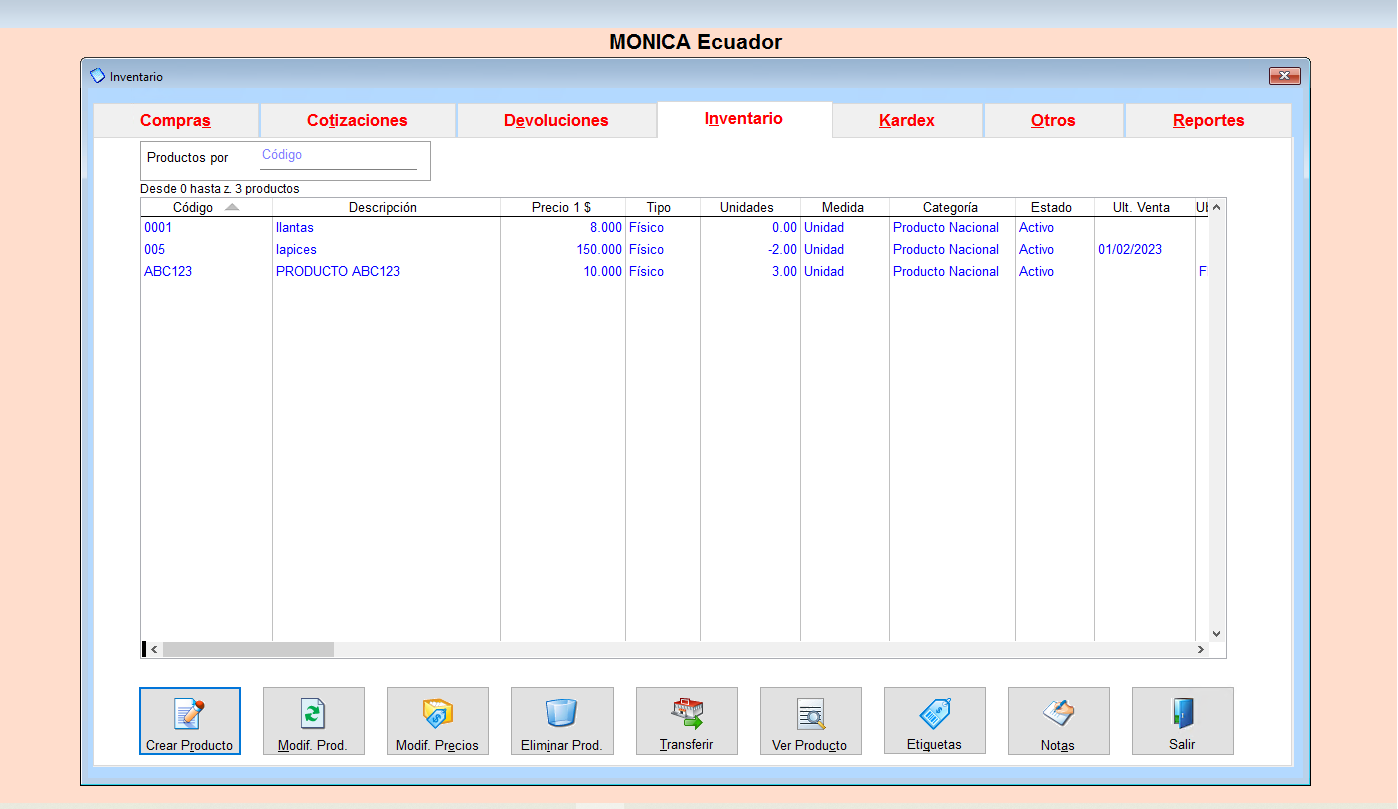The height and width of the screenshot is (809, 1398).
Task: Open the Reportes tab
Action: tap(1208, 120)
